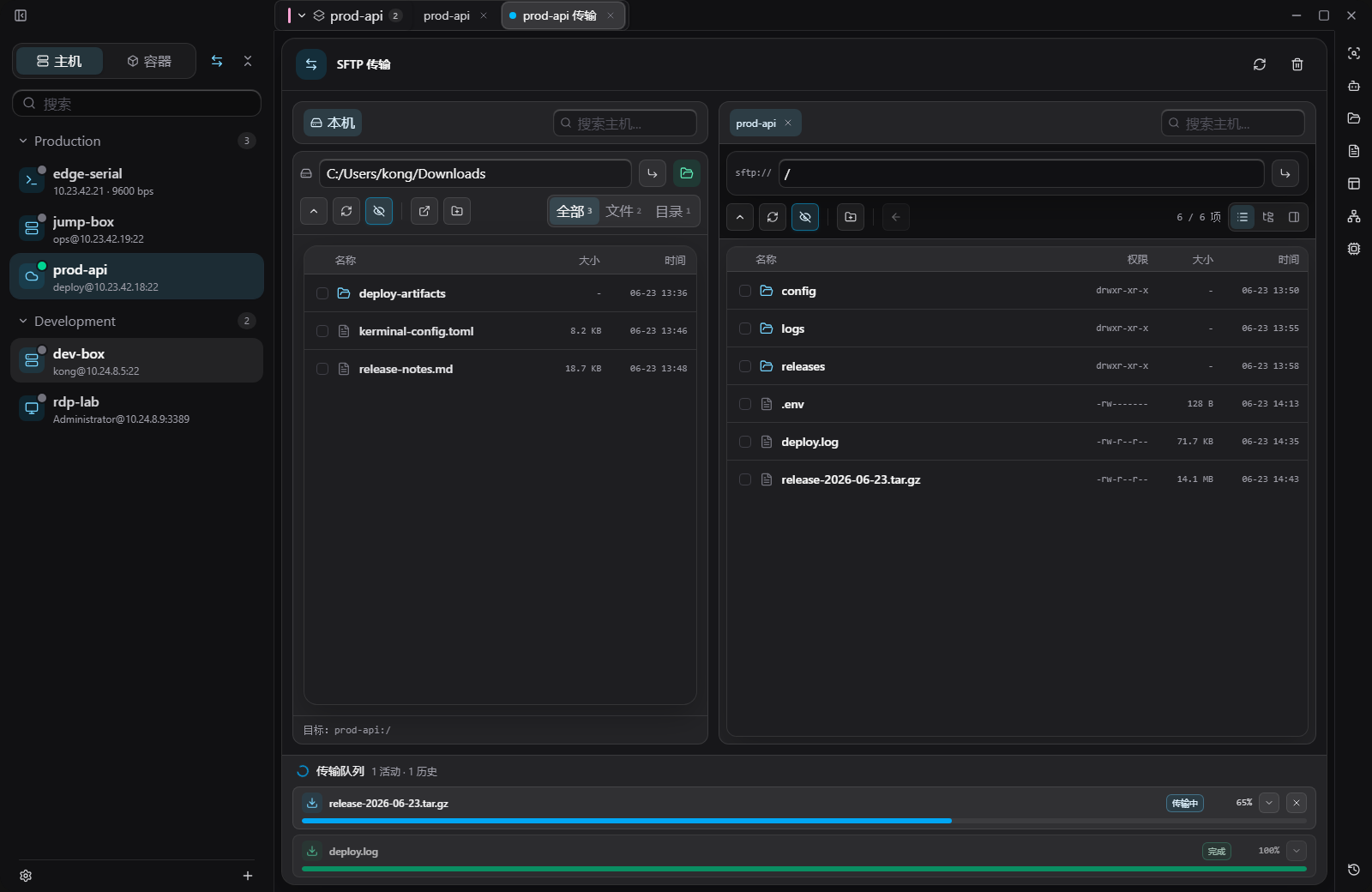Switch remote pane to tree view
This screenshot has width=1372, height=892.
[x=1268, y=217]
